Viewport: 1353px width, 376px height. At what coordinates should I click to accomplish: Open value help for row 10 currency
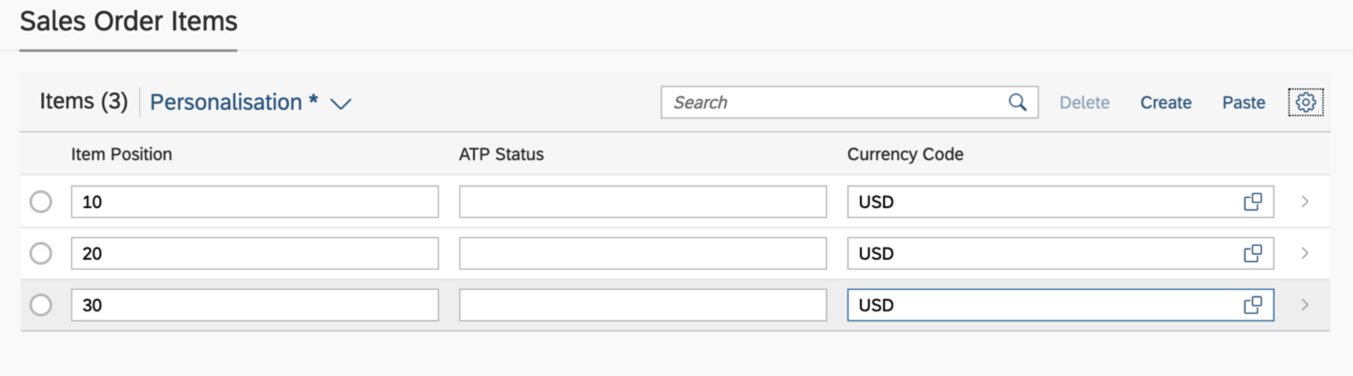click(x=1252, y=202)
